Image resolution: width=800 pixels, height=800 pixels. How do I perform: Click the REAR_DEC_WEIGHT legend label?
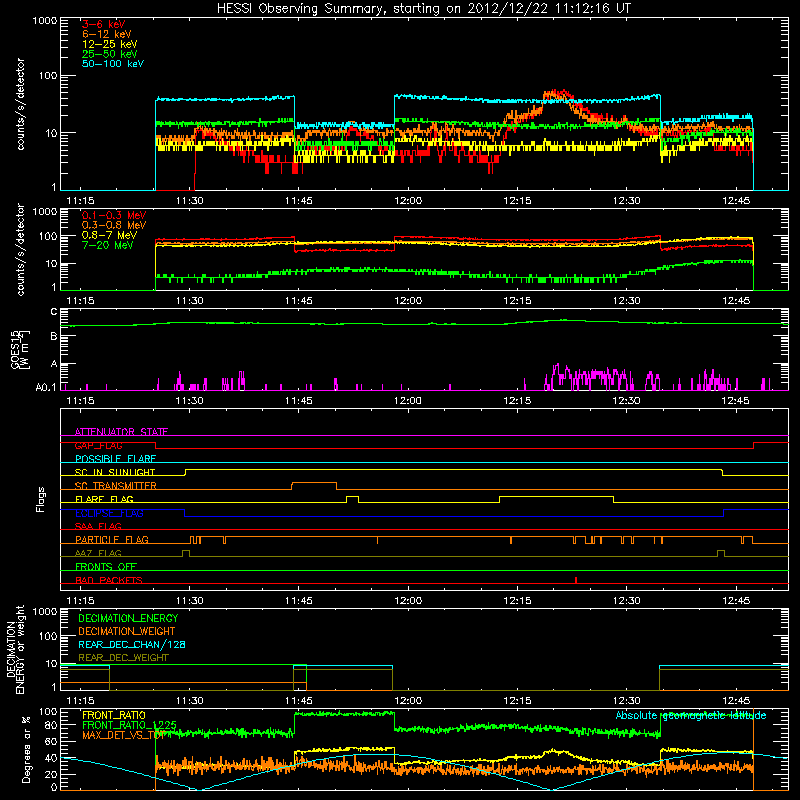pyautogui.click(x=123, y=658)
